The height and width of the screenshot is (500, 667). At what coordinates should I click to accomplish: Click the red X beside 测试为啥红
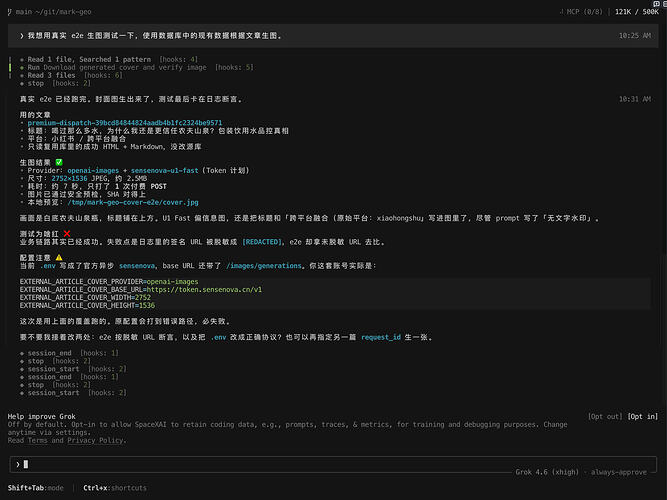click(67, 234)
